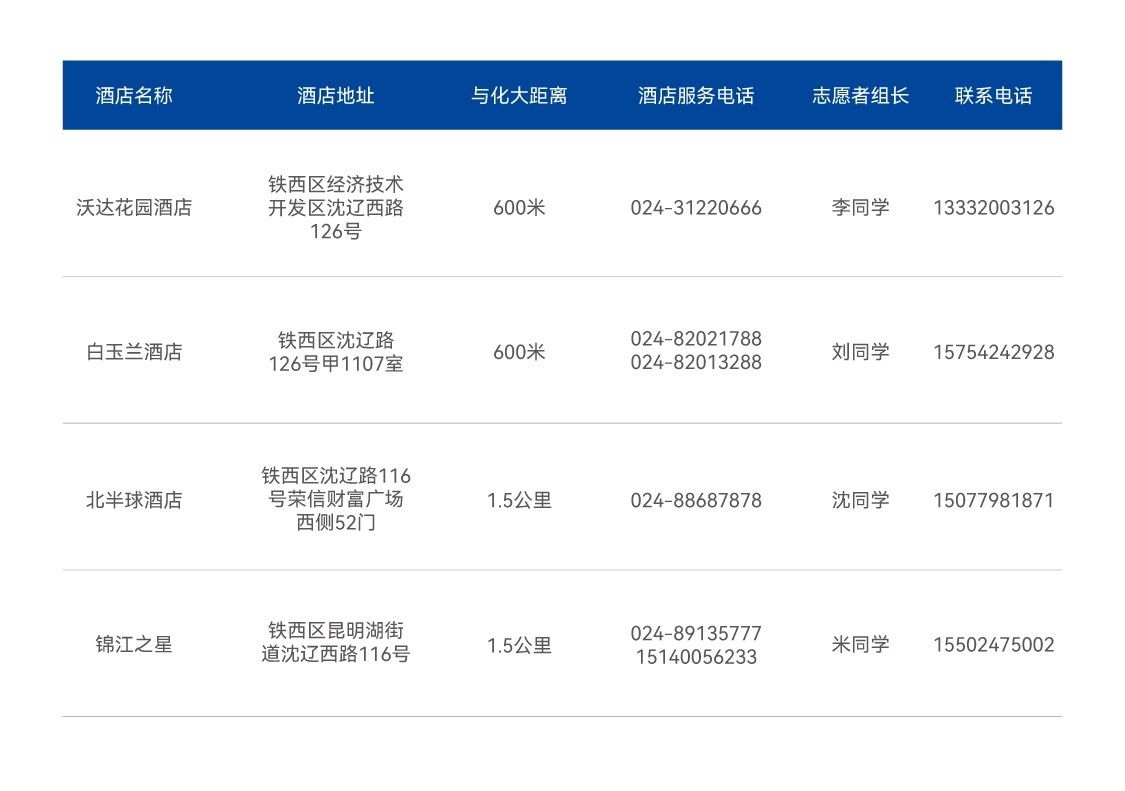1125x791 pixels.
Task: Click the address containing 荣信财富广场
Action: (x=336, y=499)
